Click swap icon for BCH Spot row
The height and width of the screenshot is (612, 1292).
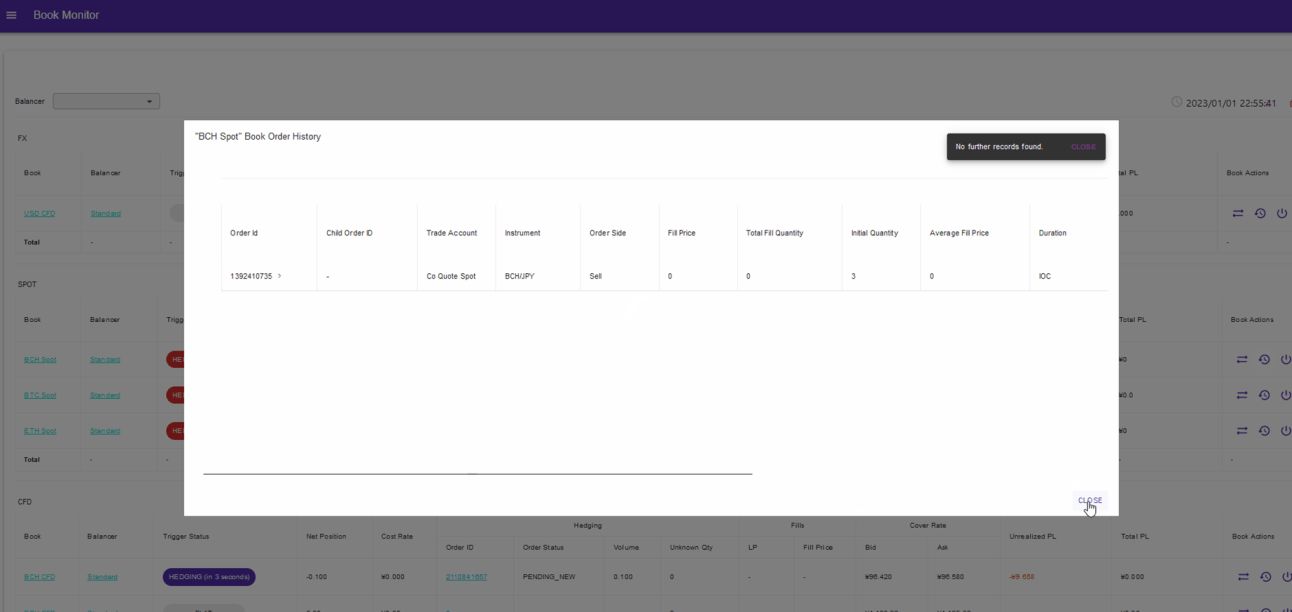coord(1242,359)
